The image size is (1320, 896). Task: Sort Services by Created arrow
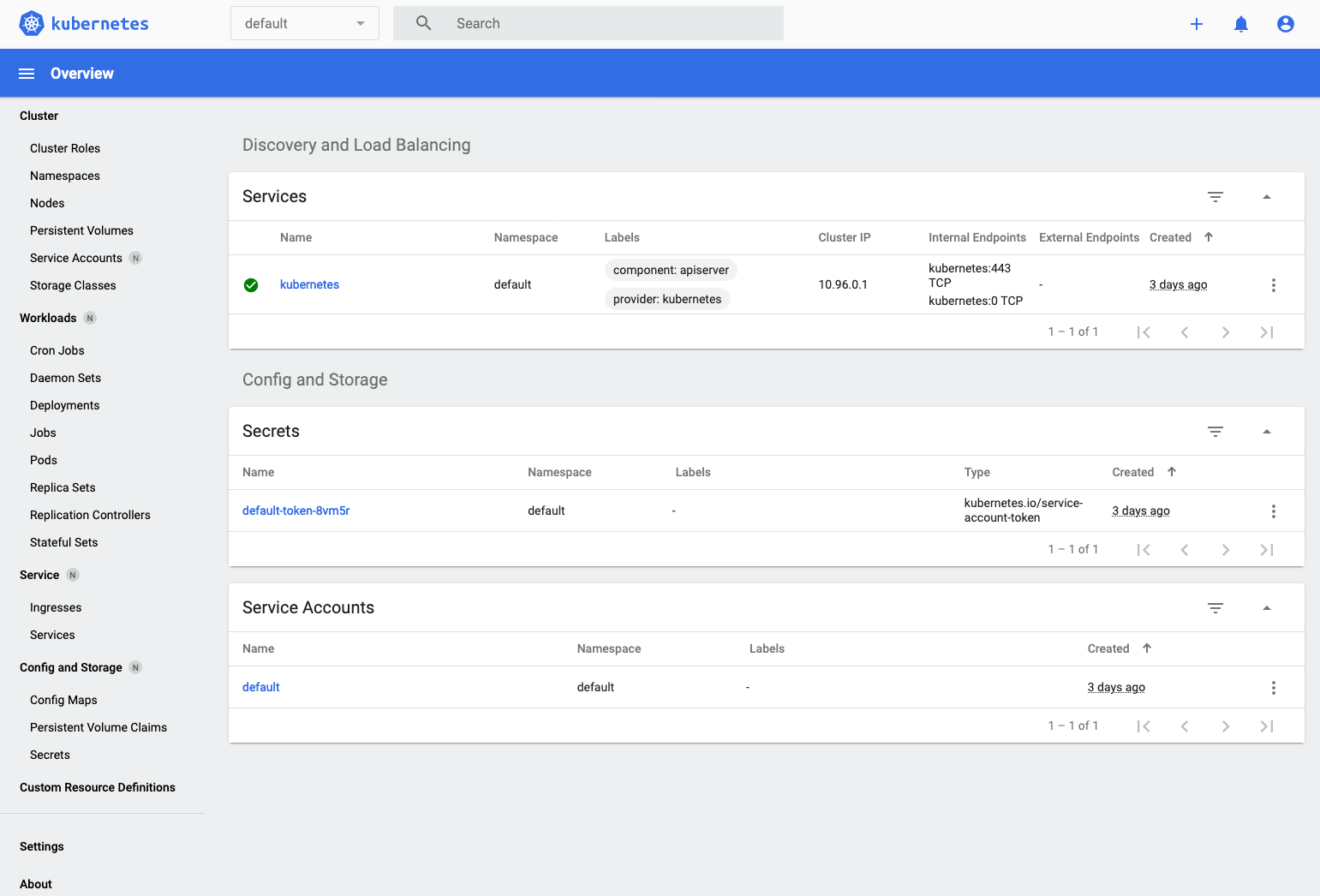(1209, 237)
